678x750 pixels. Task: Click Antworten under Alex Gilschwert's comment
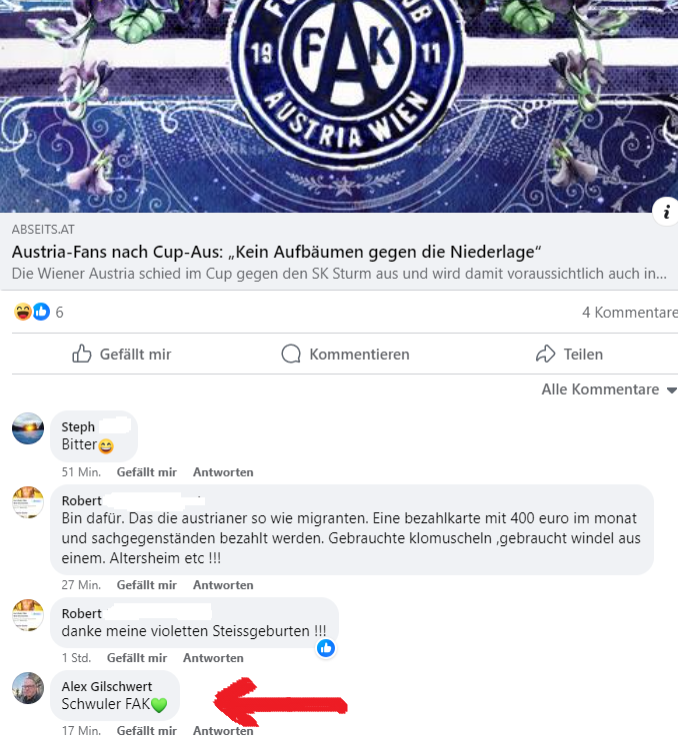click(x=223, y=731)
